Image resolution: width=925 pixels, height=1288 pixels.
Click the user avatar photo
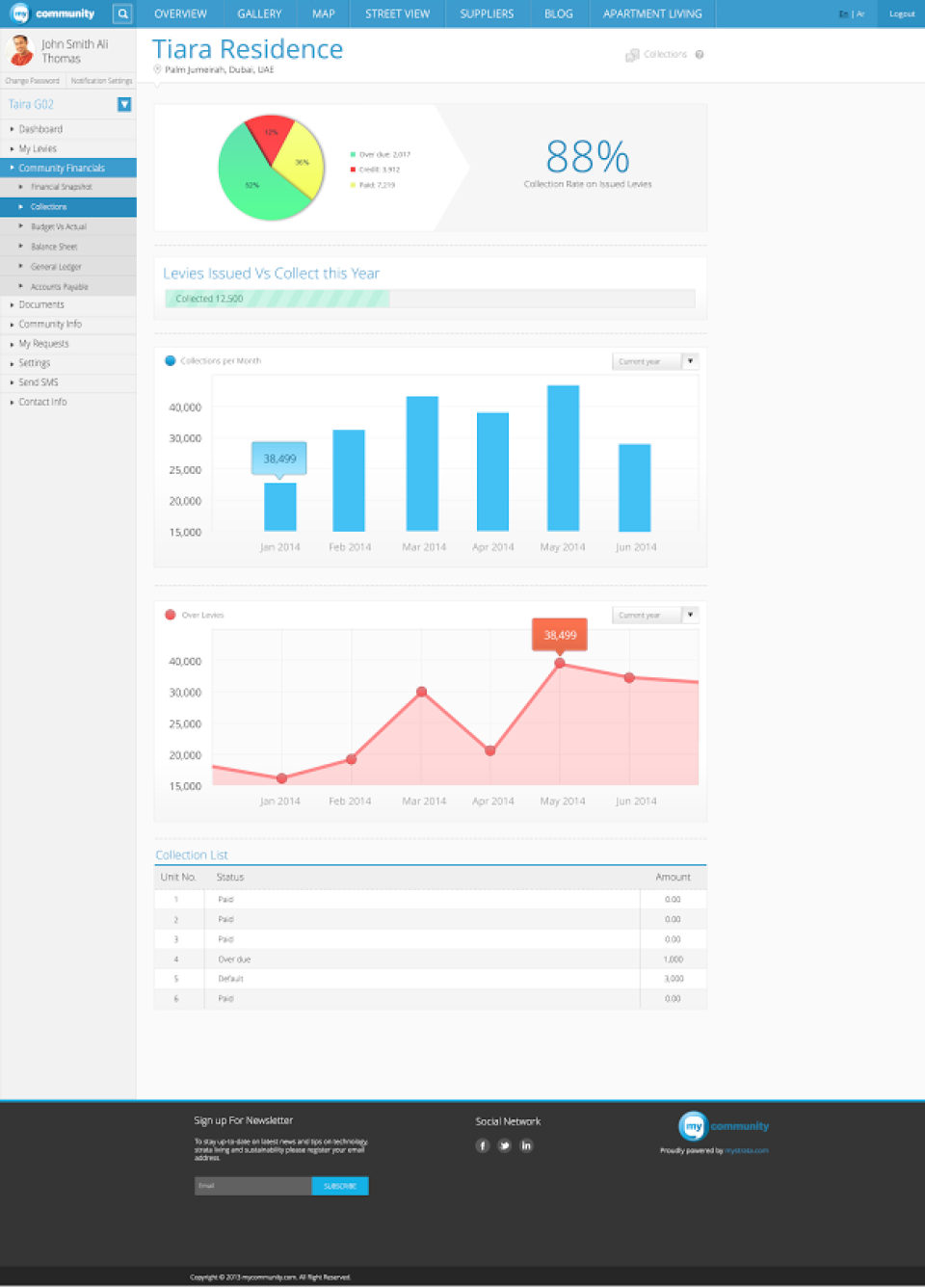point(20,50)
